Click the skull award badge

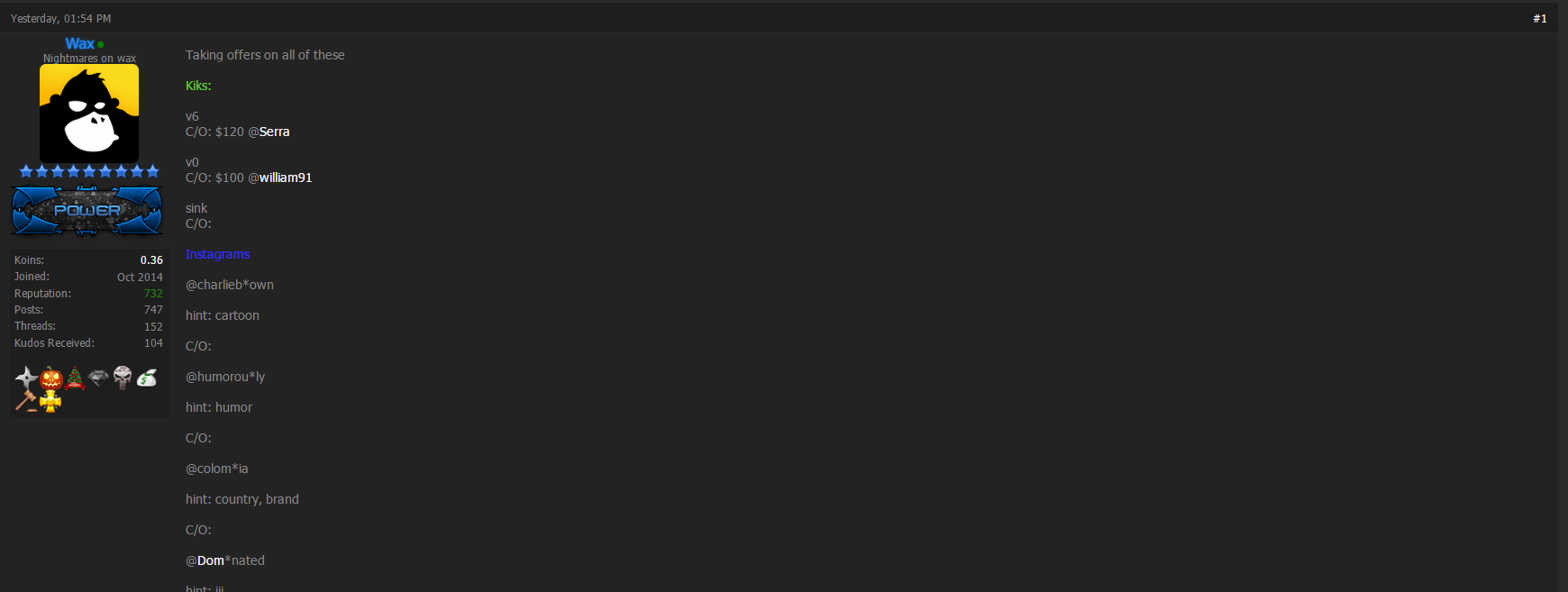(123, 378)
